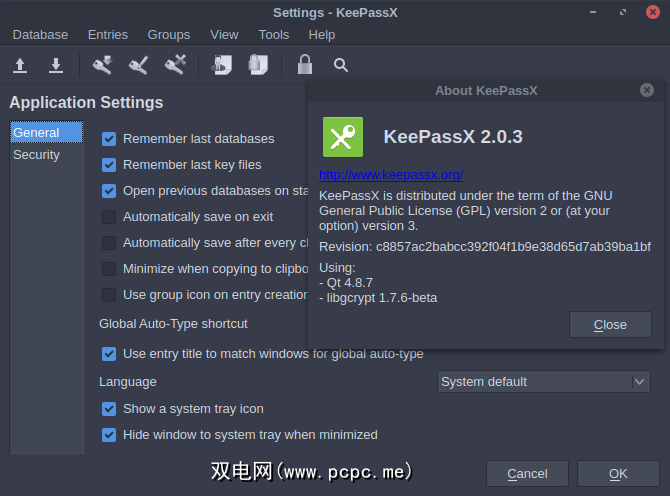
Task: Uncheck Hide window to system tray when minimized
Action: [x=109, y=435]
